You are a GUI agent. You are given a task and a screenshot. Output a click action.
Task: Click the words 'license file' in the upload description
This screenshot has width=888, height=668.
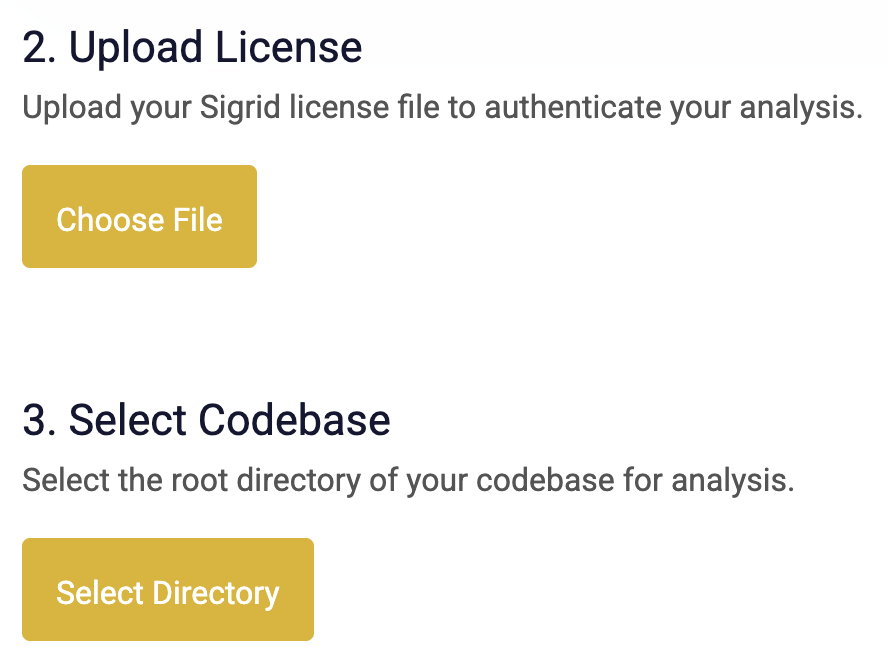coord(365,108)
